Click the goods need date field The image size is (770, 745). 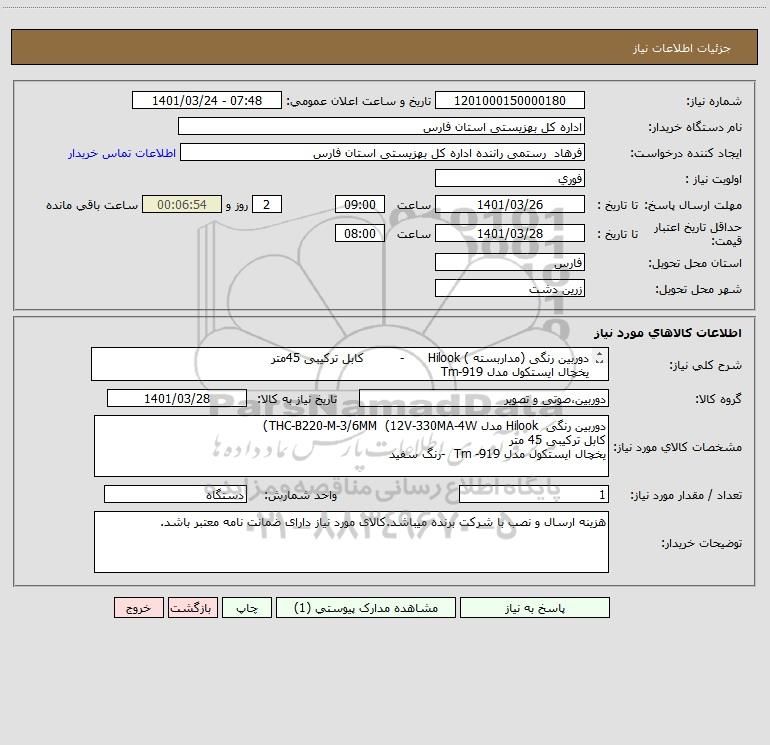(x=177, y=398)
